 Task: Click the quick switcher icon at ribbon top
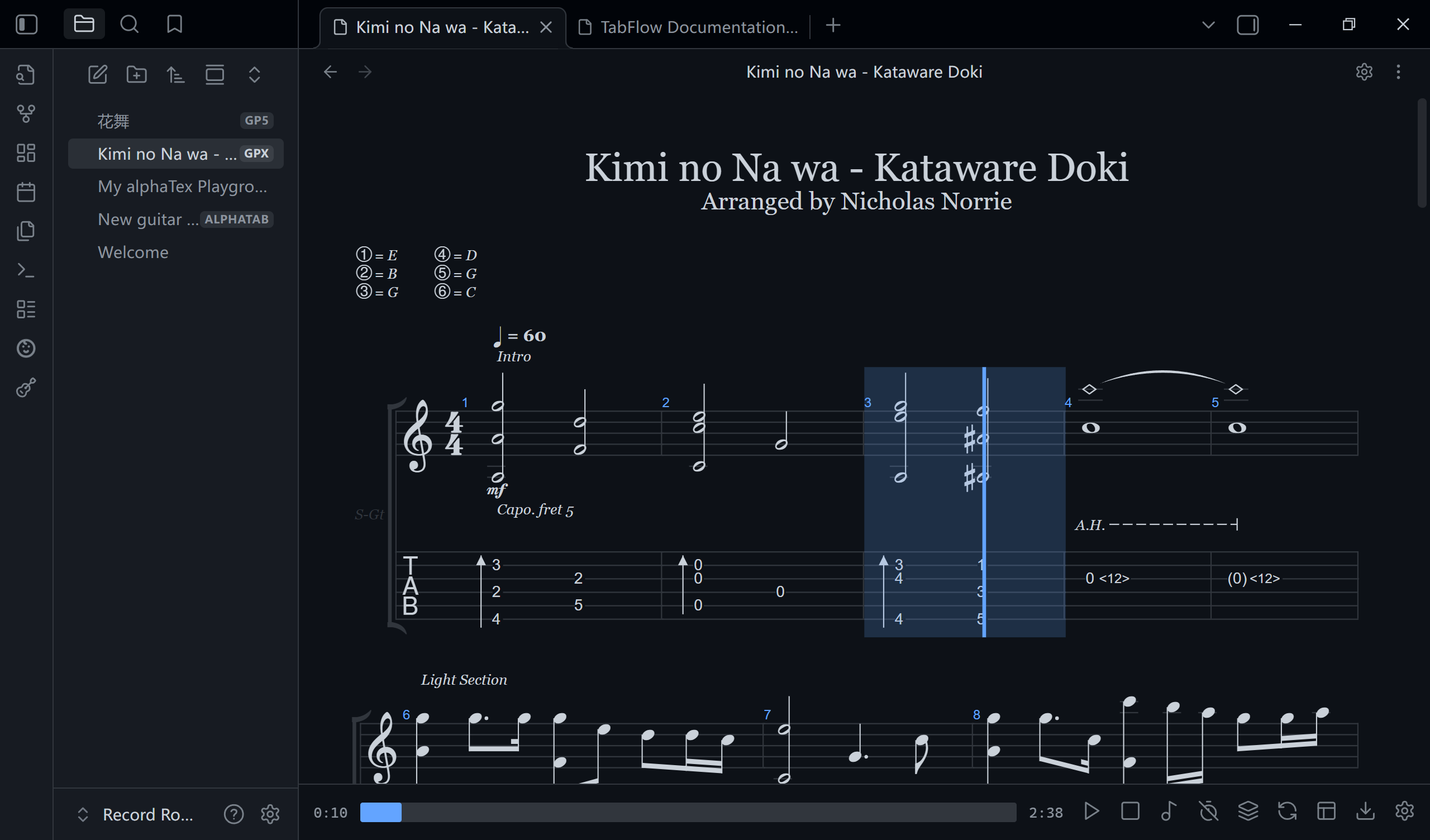[x=26, y=75]
